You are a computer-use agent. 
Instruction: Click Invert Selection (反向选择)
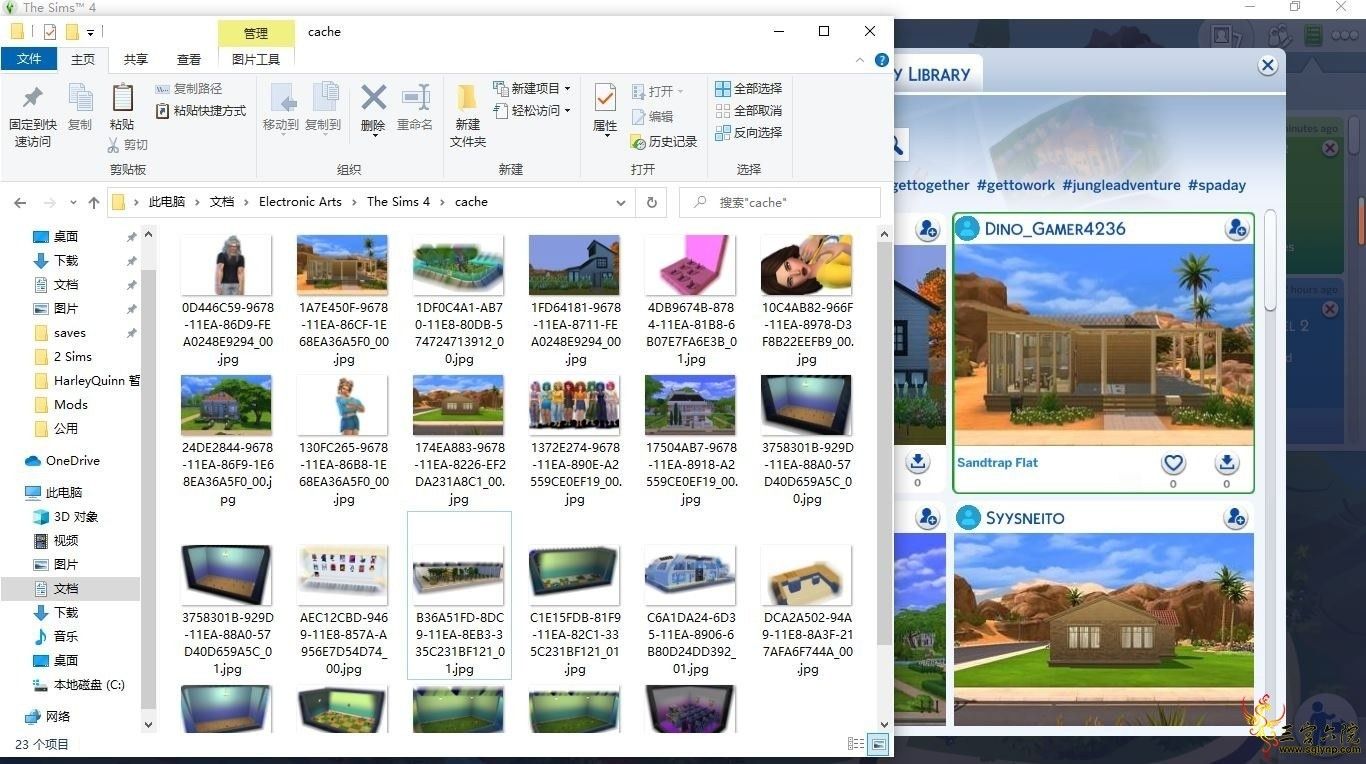[x=749, y=133]
